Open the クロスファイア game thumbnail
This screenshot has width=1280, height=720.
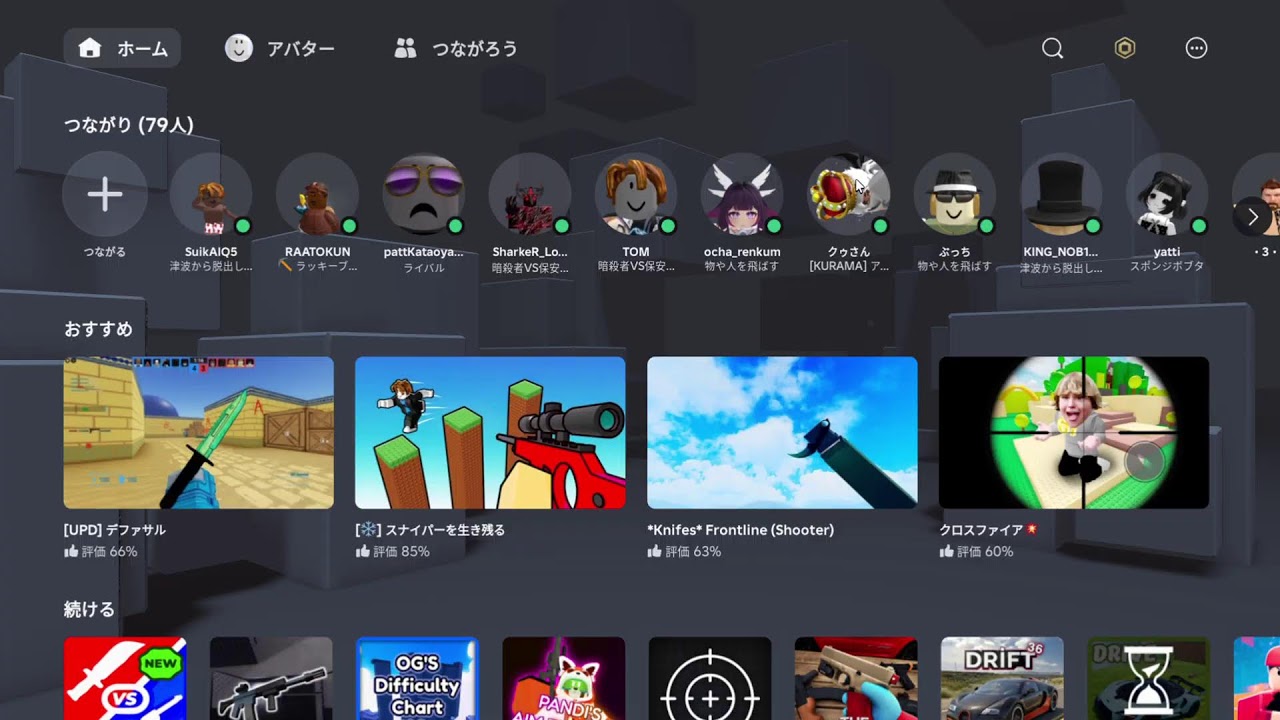pyautogui.click(x=1074, y=433)
